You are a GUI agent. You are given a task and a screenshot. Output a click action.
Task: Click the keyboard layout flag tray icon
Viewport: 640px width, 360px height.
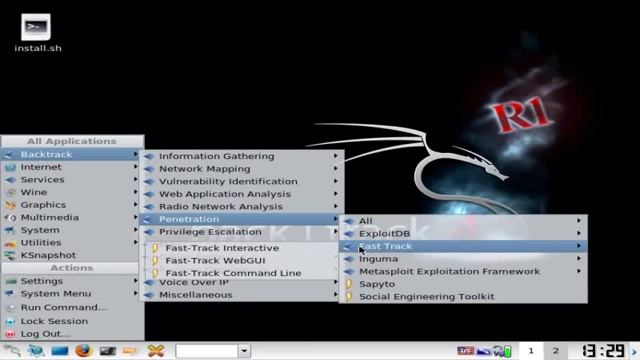click(465, 351)
